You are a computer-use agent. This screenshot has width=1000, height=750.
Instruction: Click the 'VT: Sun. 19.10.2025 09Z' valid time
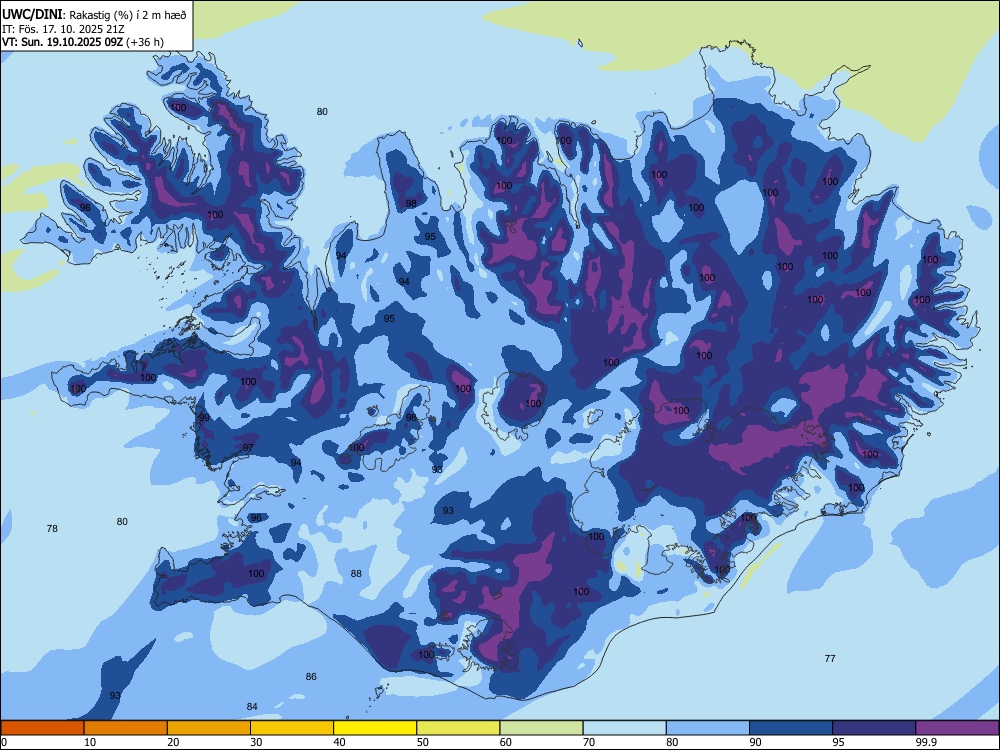[x=62, y=42]
